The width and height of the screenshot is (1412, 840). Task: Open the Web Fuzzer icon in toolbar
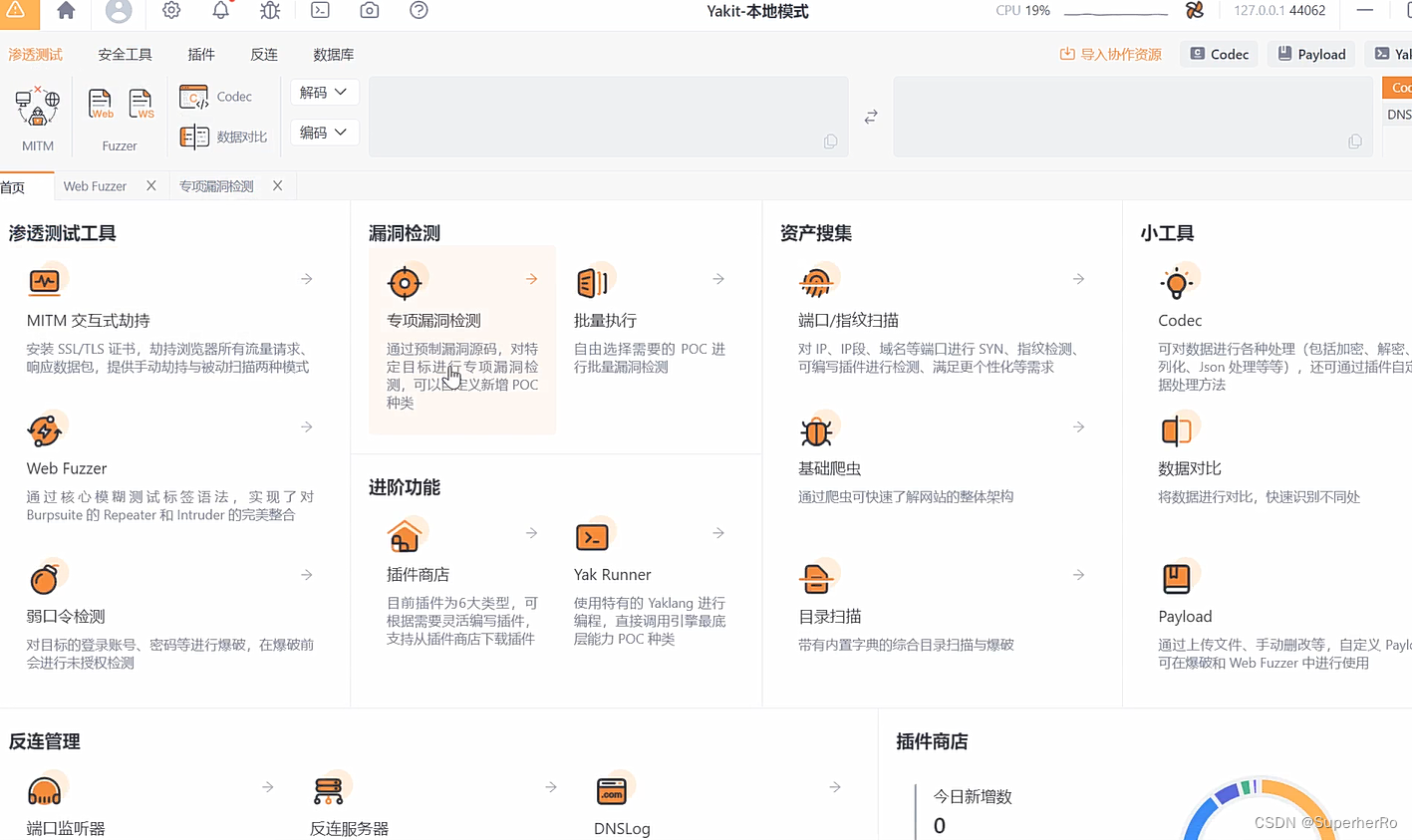(100, 105)
